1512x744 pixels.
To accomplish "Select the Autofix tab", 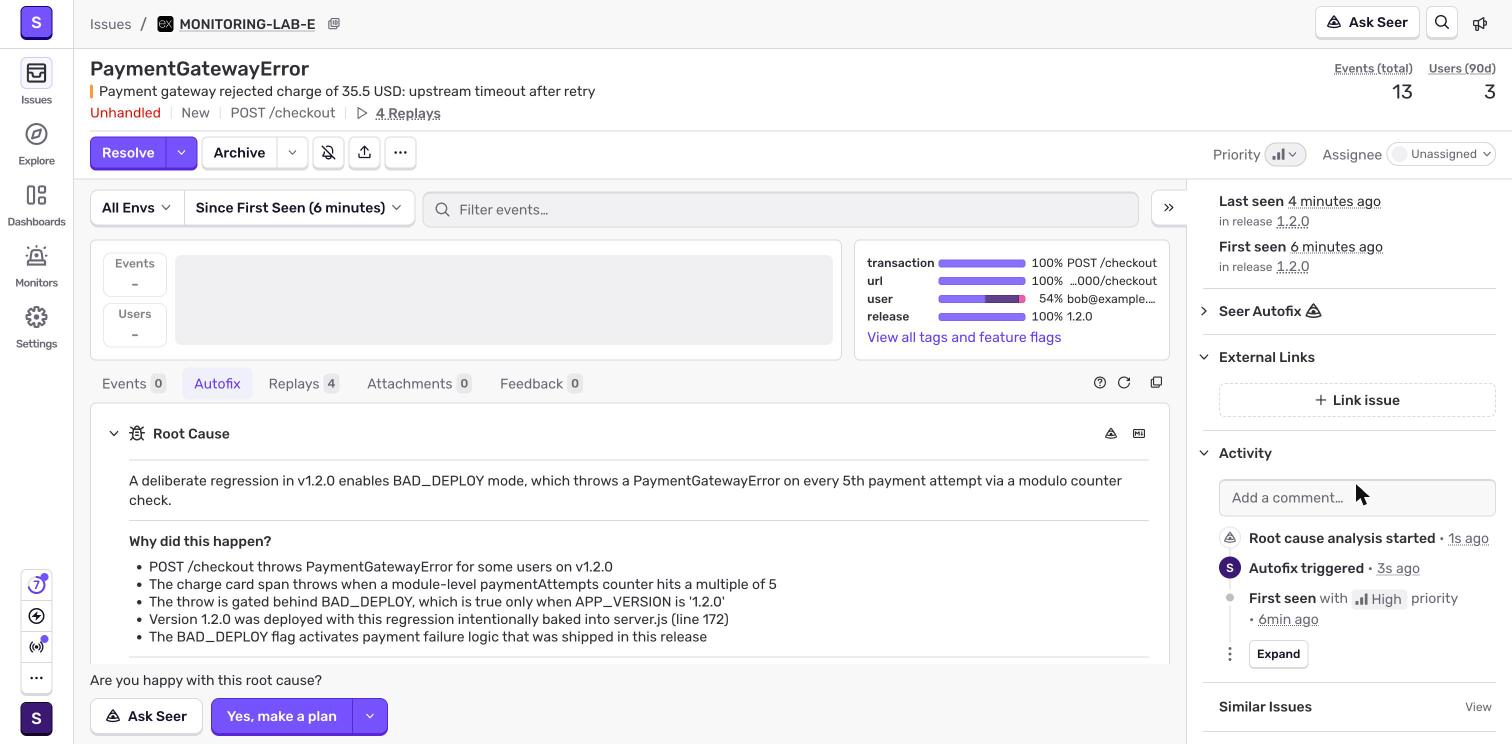I will [x=217, y=384].
